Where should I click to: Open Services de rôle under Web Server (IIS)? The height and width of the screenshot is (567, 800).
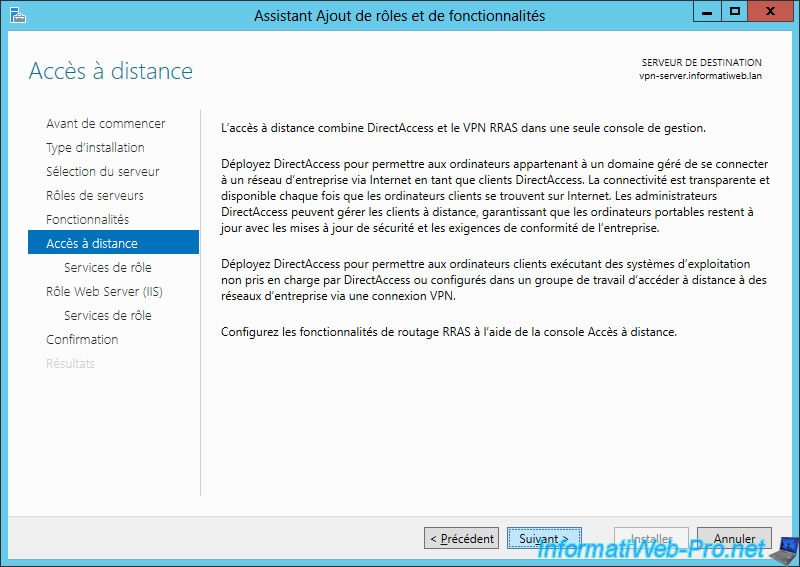coord(108,315)
